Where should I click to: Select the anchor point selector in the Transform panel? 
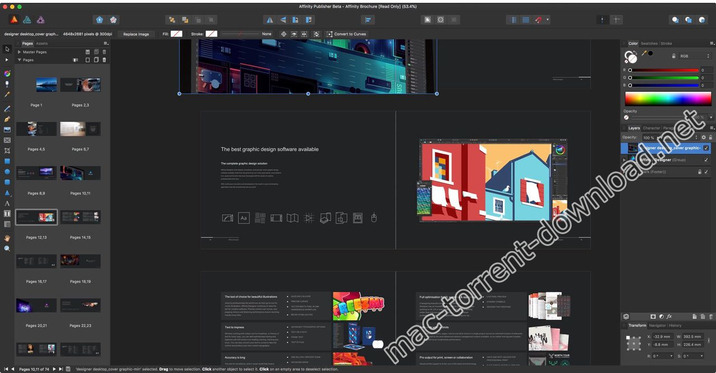[x=634, y=343]
